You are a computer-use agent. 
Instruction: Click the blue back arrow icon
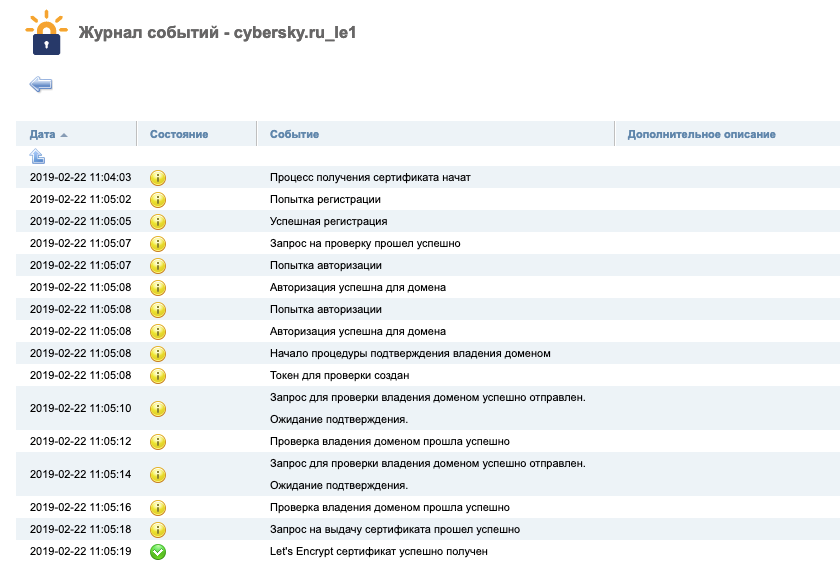pos(41,85)
